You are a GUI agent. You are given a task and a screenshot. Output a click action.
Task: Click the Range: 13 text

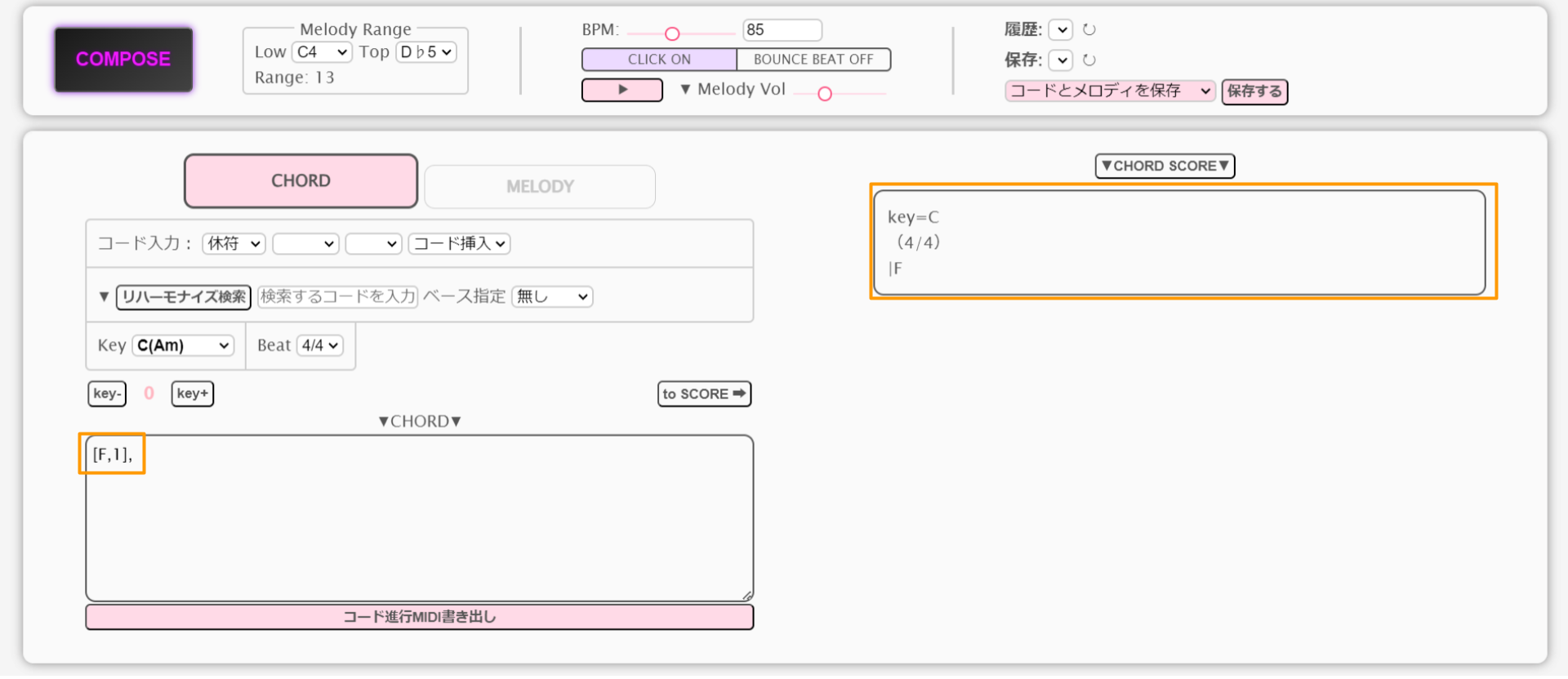pos(294,78)
